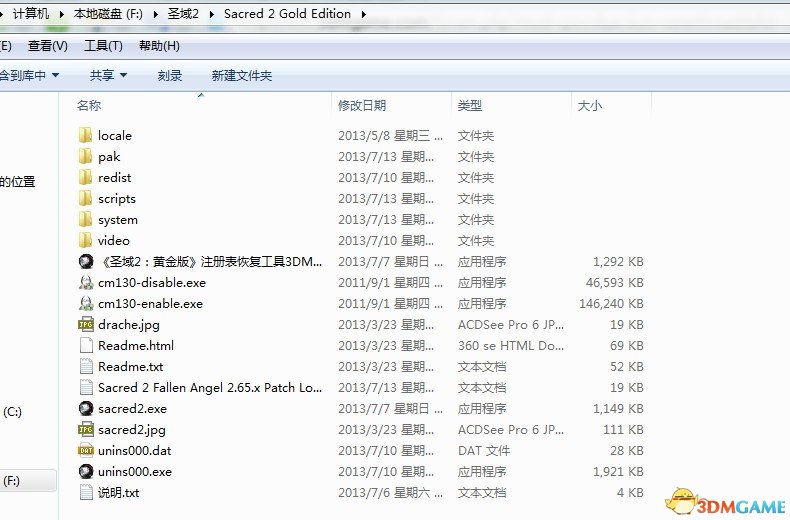This screenshot has height=520, width=790.
Task: Expand the arrow after Sacred 2 Gold Edition
Action: (x=363, y=14)
